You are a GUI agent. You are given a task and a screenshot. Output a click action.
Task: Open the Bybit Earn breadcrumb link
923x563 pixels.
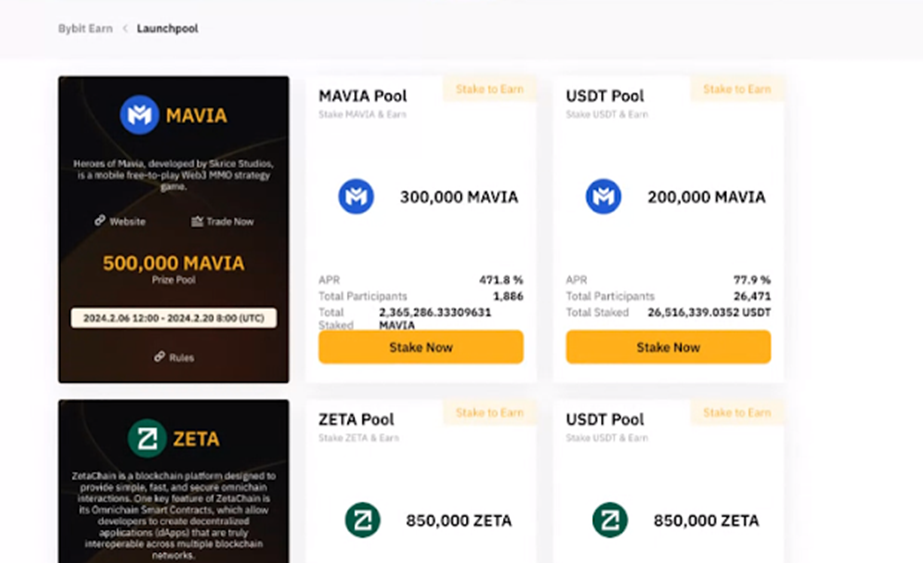pos(85,28)
